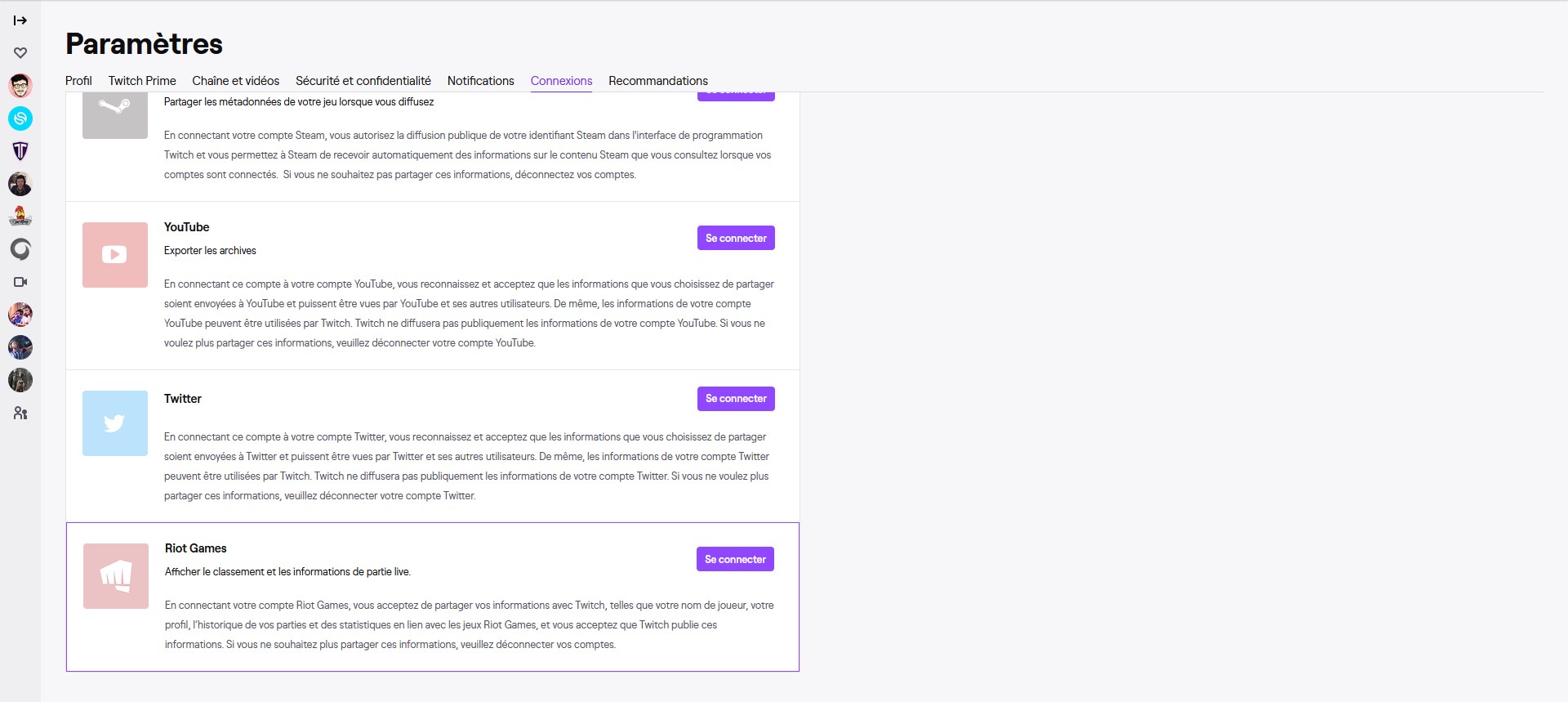Open the gray swirl logo channel
This screenshot has width=1568, height=702.
20,249
